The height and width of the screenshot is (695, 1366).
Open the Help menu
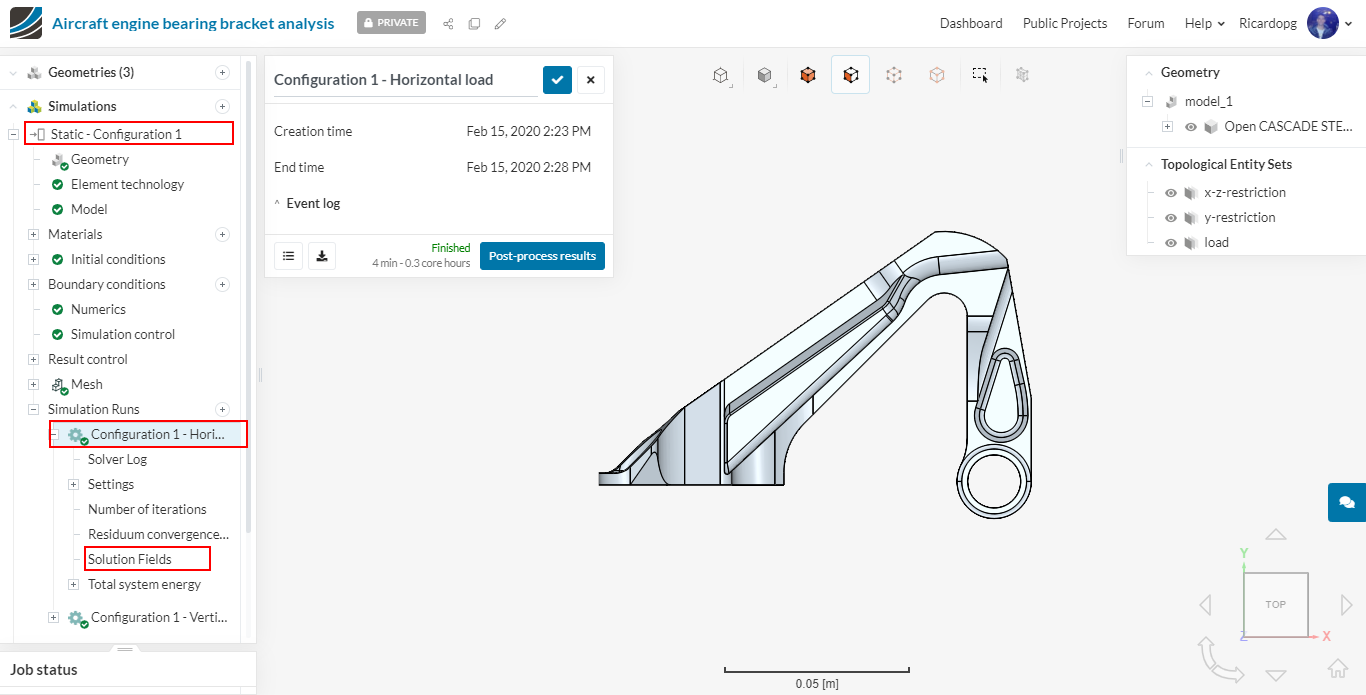click(1204, 23)
